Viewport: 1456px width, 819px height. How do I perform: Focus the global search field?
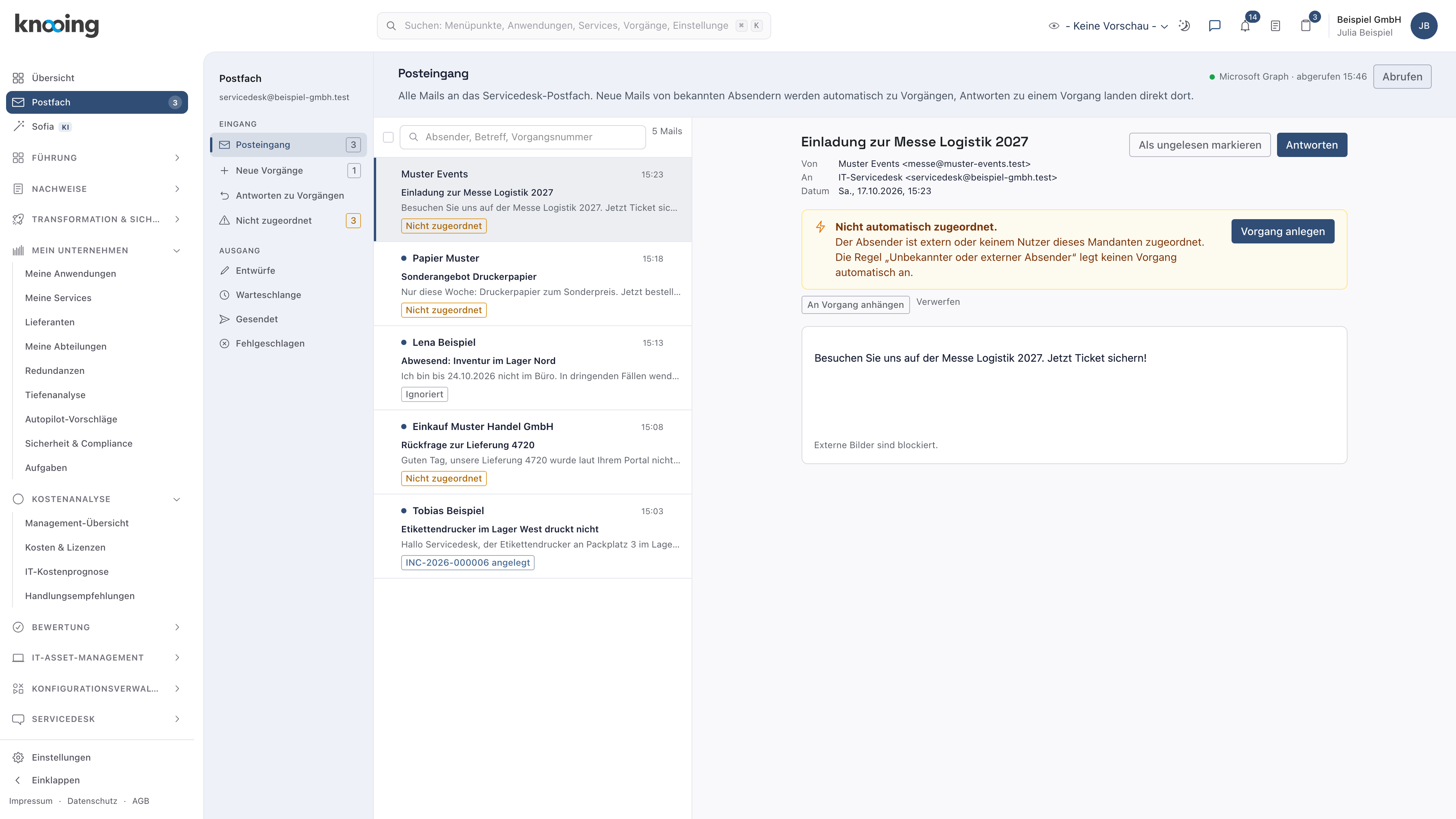574,26
